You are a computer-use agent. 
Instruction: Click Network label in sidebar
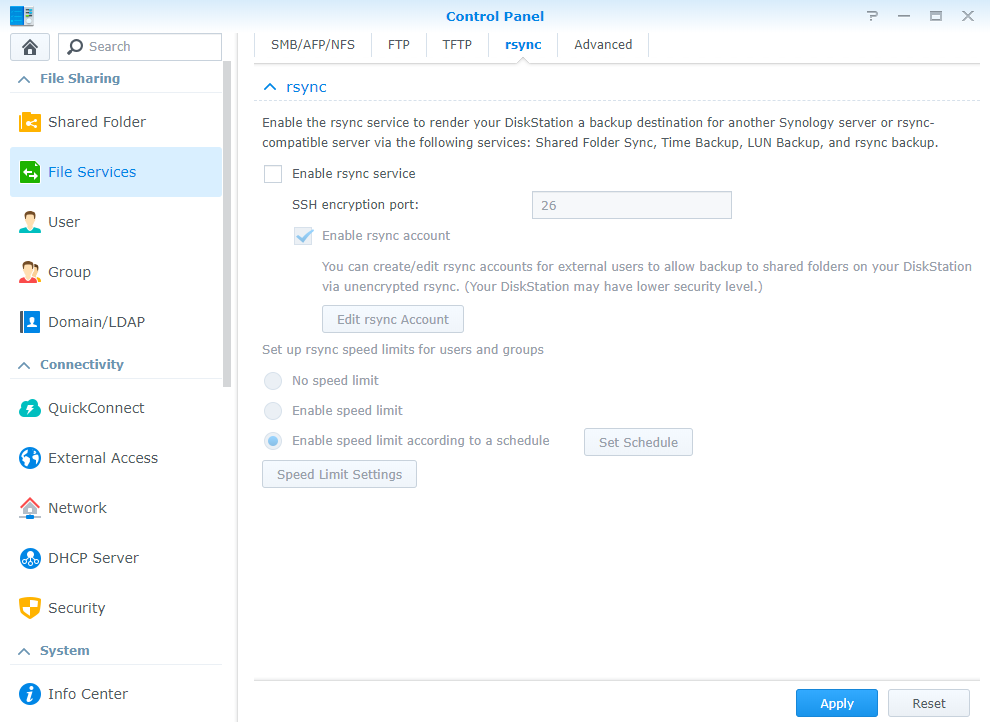pos(77,508)
